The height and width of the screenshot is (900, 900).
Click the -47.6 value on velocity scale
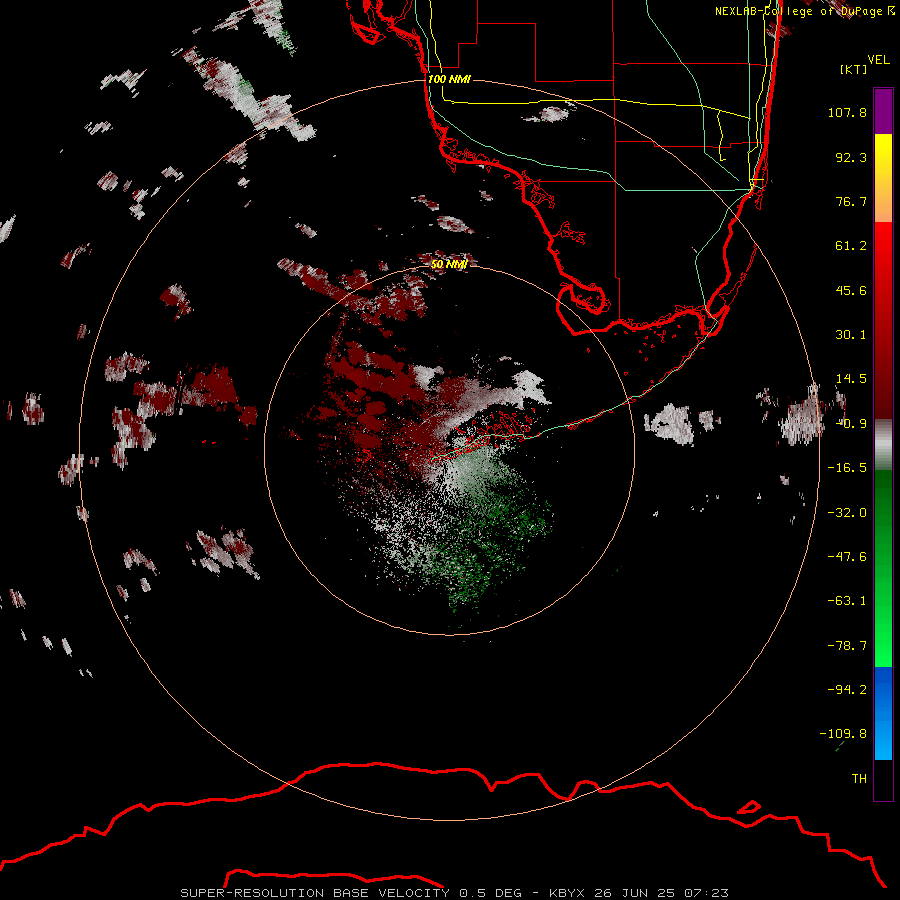coord(847,557)
